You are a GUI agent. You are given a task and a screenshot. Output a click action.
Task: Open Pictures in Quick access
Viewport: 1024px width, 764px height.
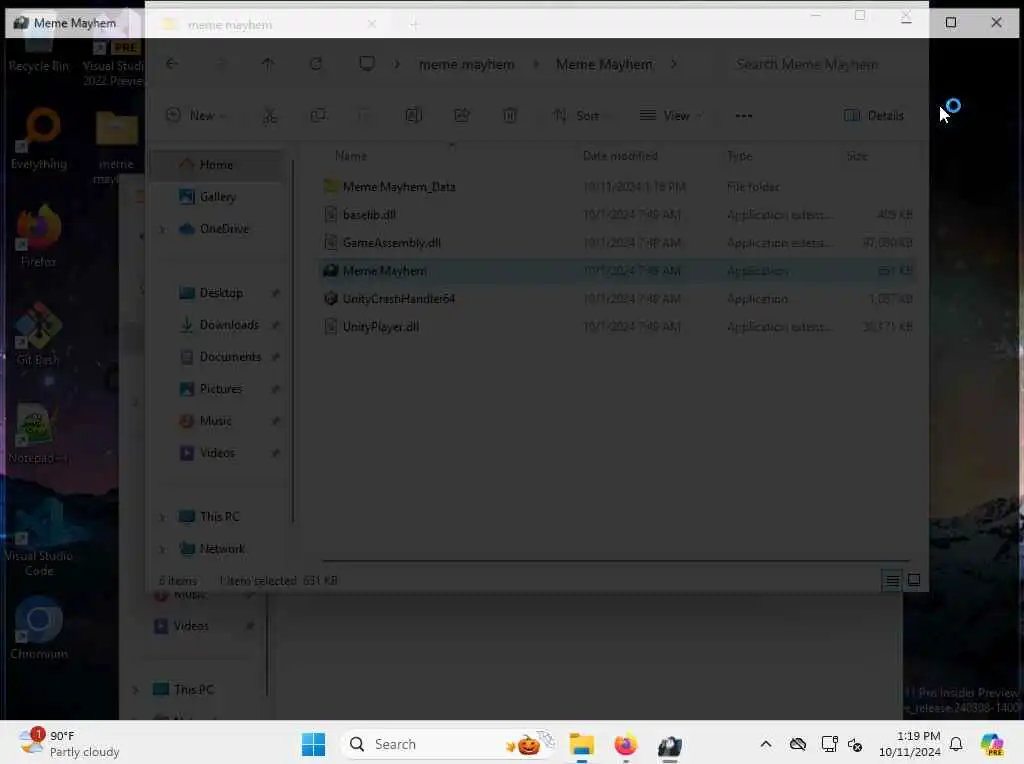point(221,389)
